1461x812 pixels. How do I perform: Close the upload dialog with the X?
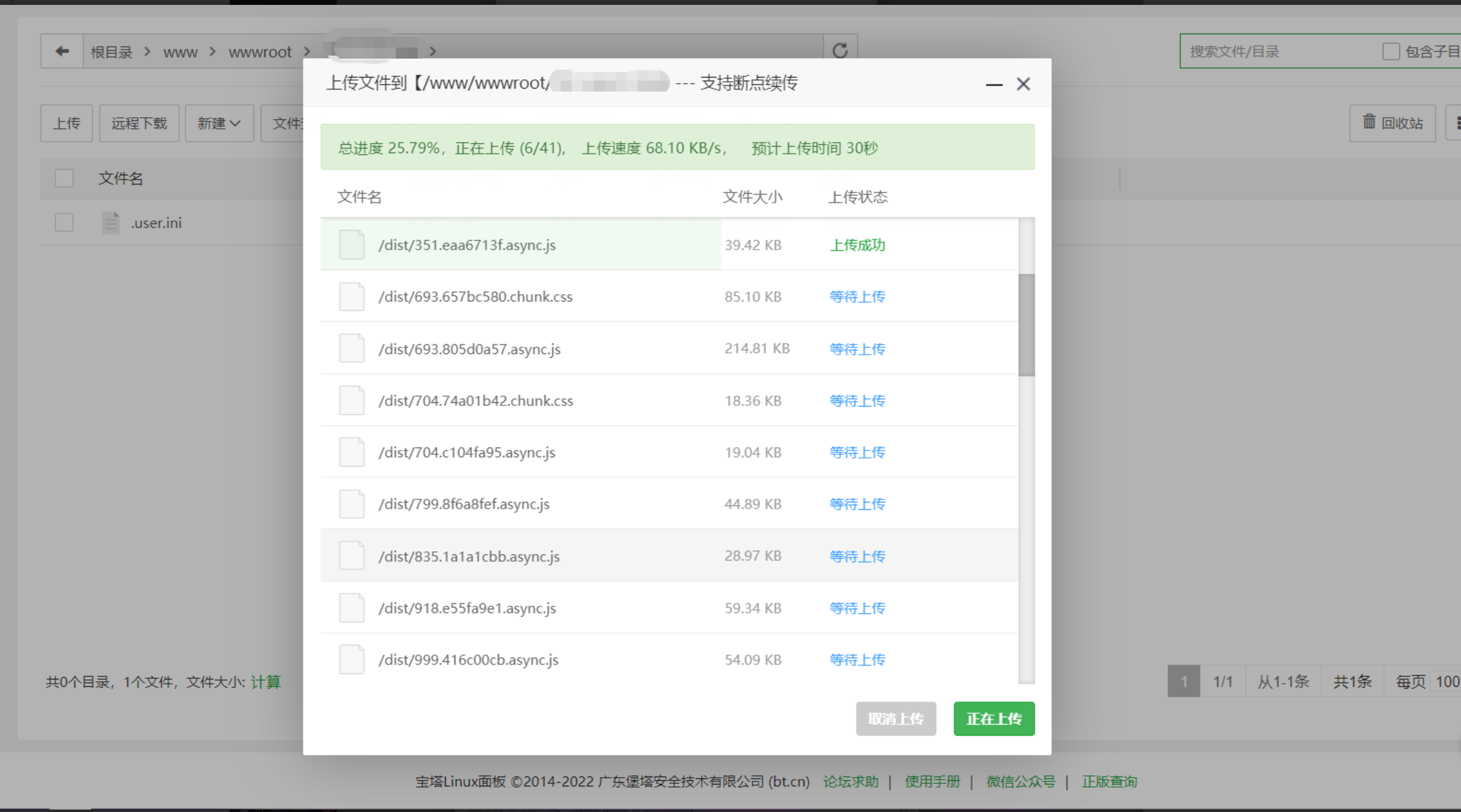pos(1023,84)
